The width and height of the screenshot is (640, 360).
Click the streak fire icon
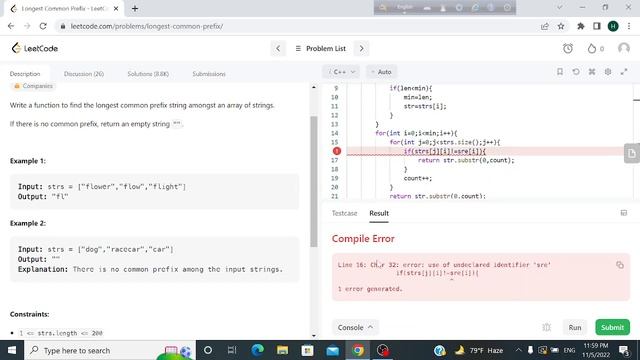[592, 49]
